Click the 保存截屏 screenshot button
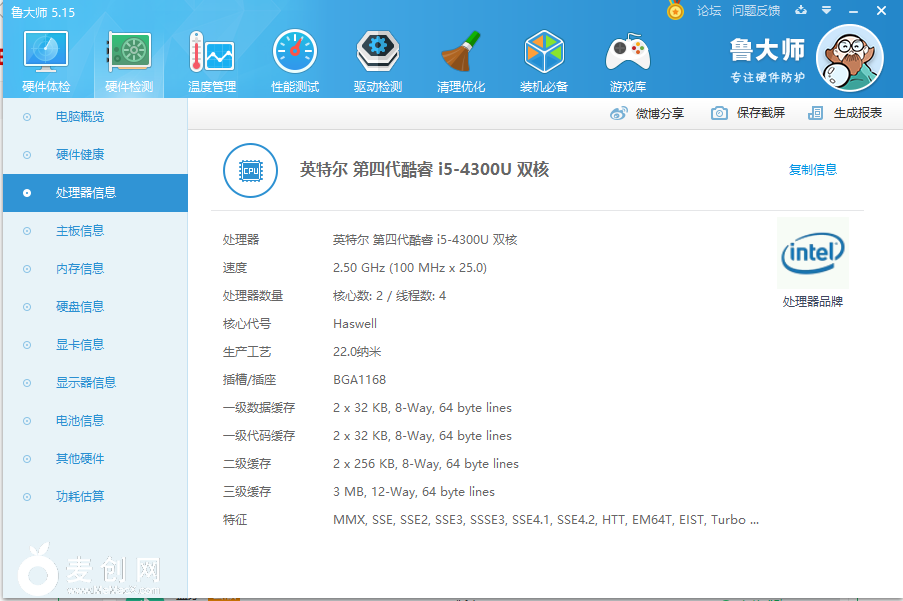This screenshot has width=903, height=601. pos(749,114)
